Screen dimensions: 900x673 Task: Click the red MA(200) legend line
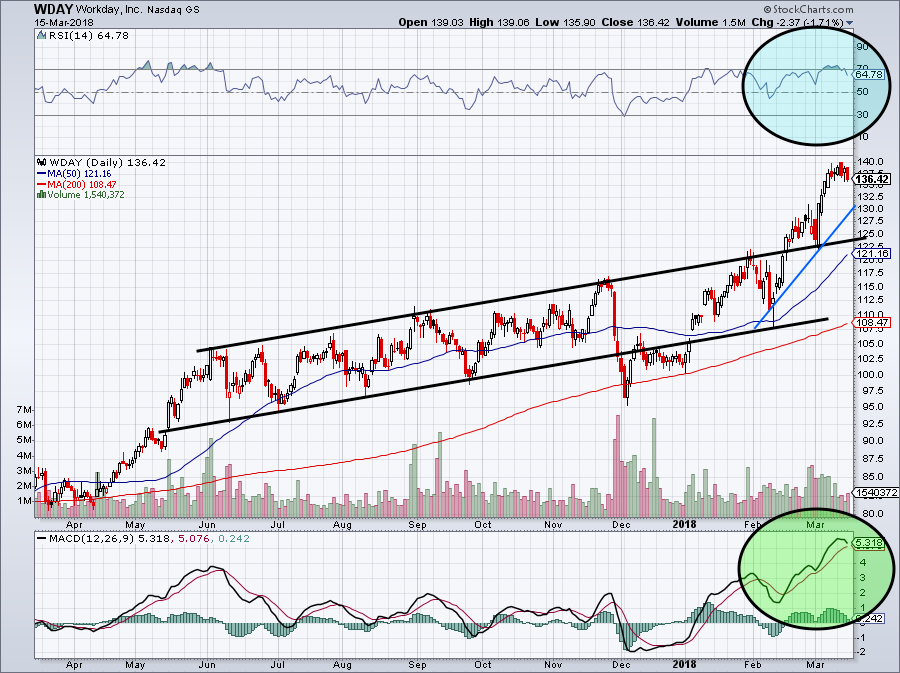[41, 184]
